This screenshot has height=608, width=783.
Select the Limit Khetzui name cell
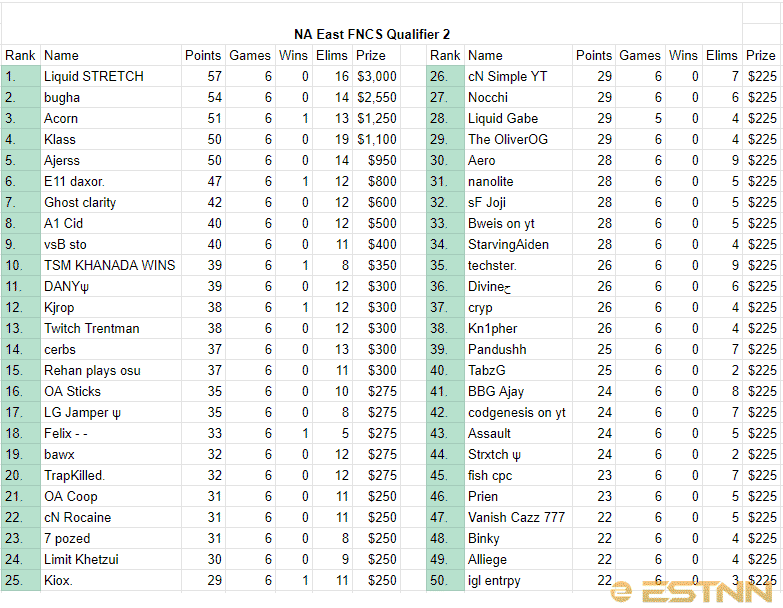pos(111,559)
